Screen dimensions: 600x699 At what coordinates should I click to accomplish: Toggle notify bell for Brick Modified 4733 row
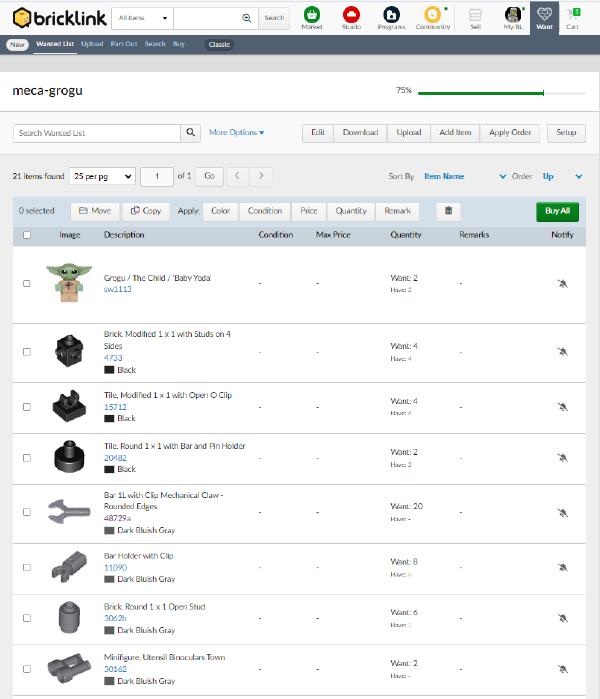tap(563, 352)
